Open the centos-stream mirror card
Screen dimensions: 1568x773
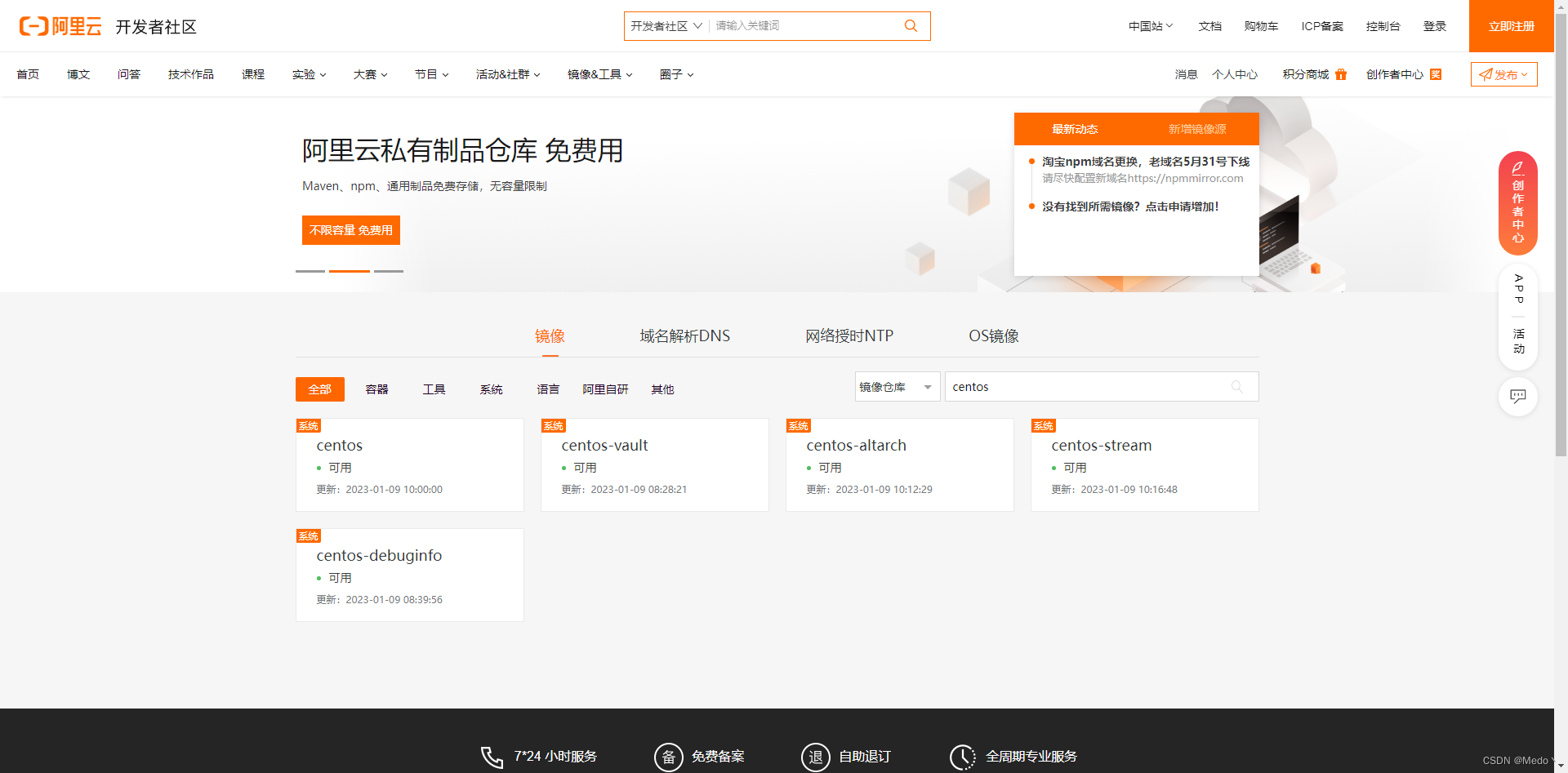1145,465
